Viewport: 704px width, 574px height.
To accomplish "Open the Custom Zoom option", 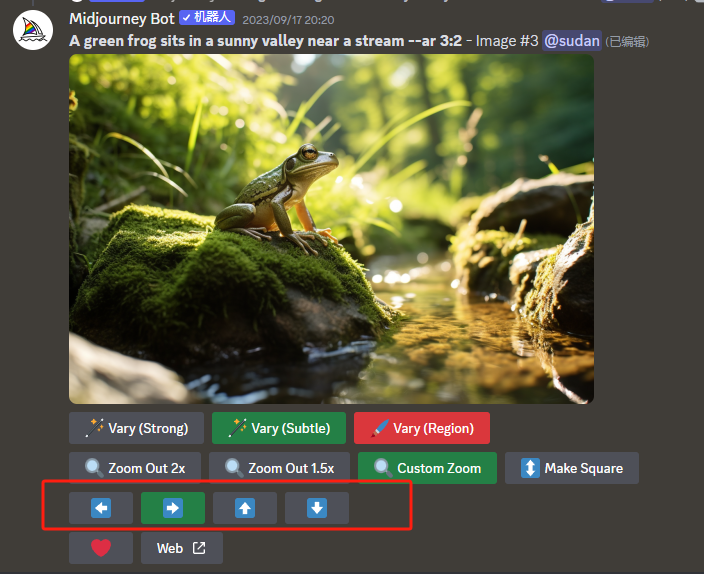I will coord(426,468).
